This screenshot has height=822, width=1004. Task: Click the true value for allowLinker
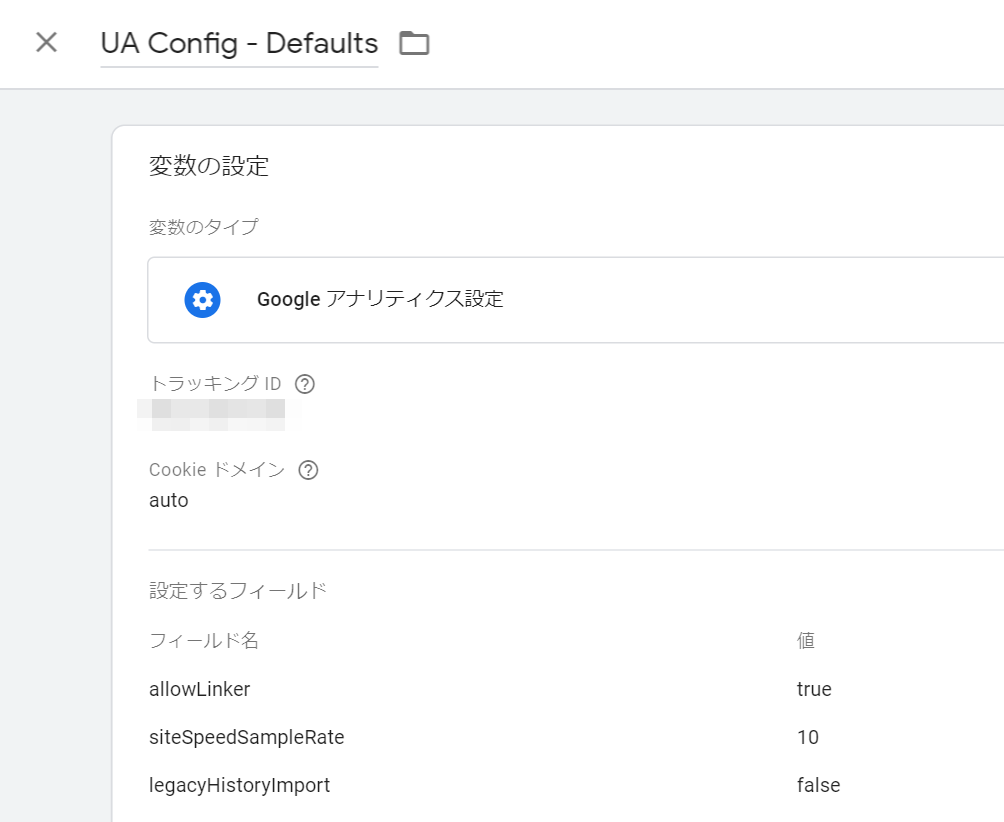click(x=814, y=689)
